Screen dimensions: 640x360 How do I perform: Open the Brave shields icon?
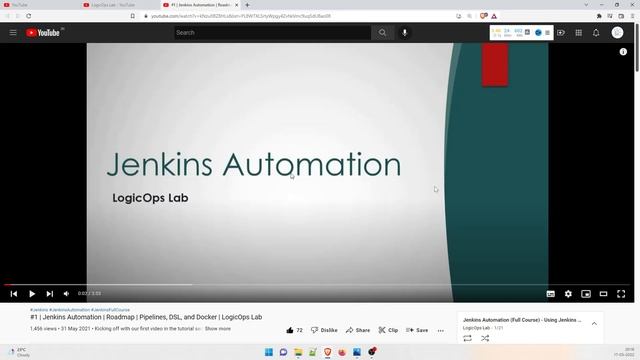[x=484, y=16]
